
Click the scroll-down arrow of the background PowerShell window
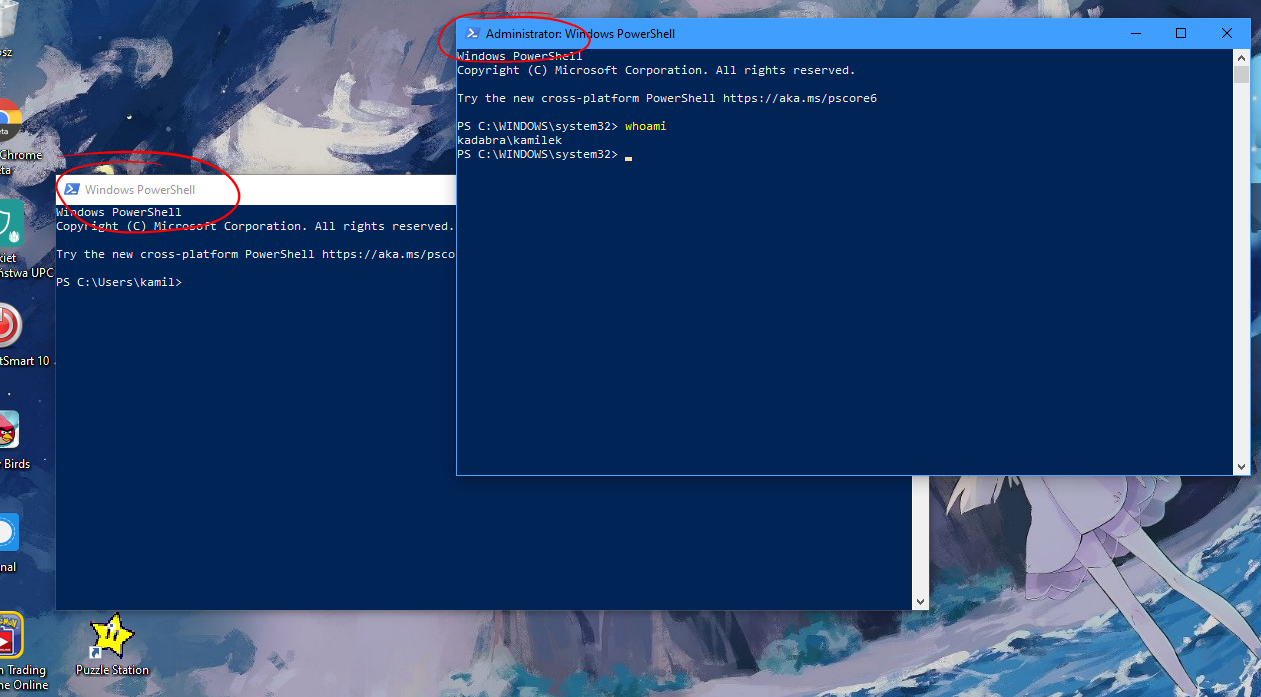click(x=921, y=601)
